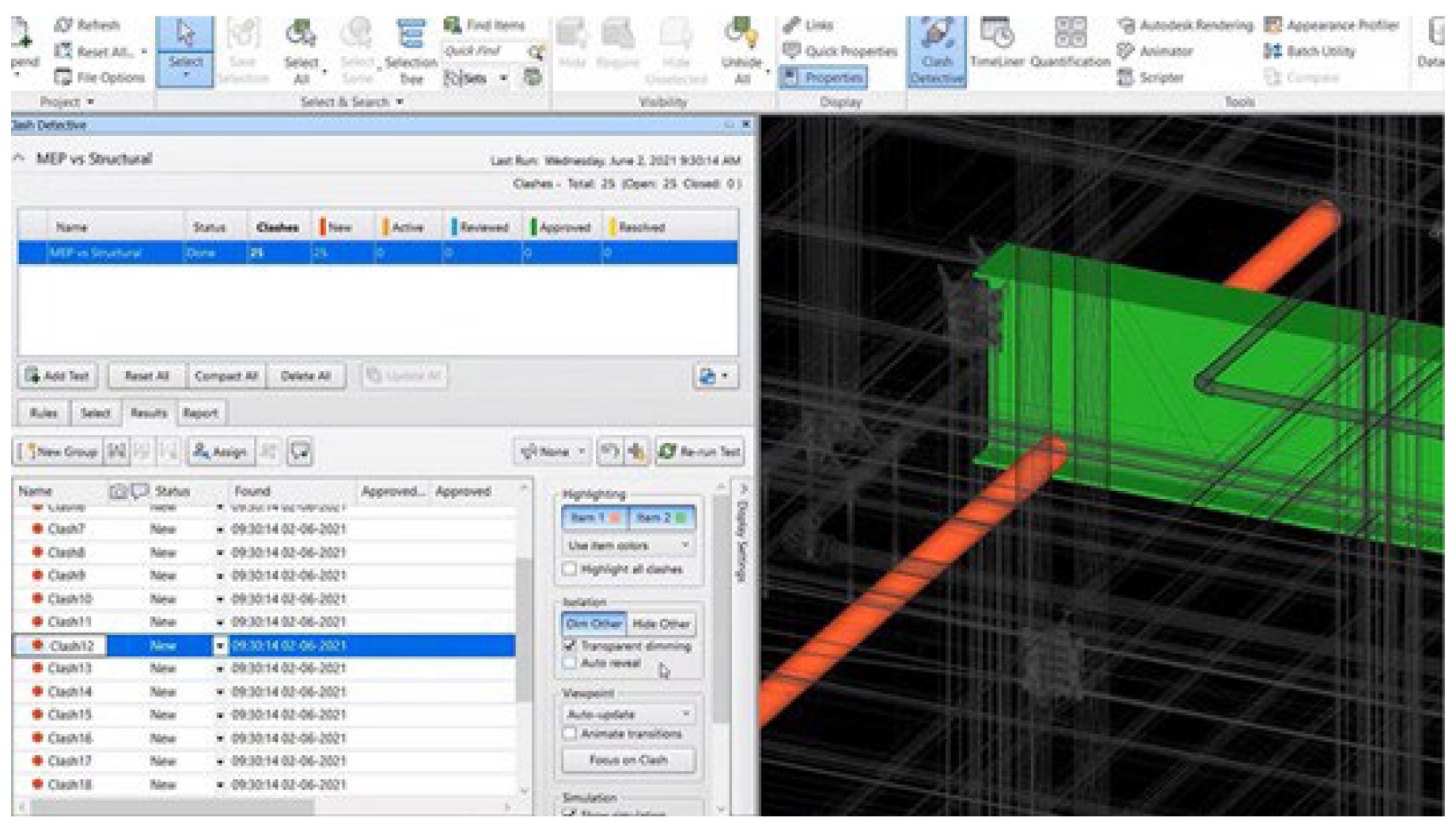The image size is (1456, 828).
Task: Toggle Transparent dimming checkbox
Action: point(570,646)
